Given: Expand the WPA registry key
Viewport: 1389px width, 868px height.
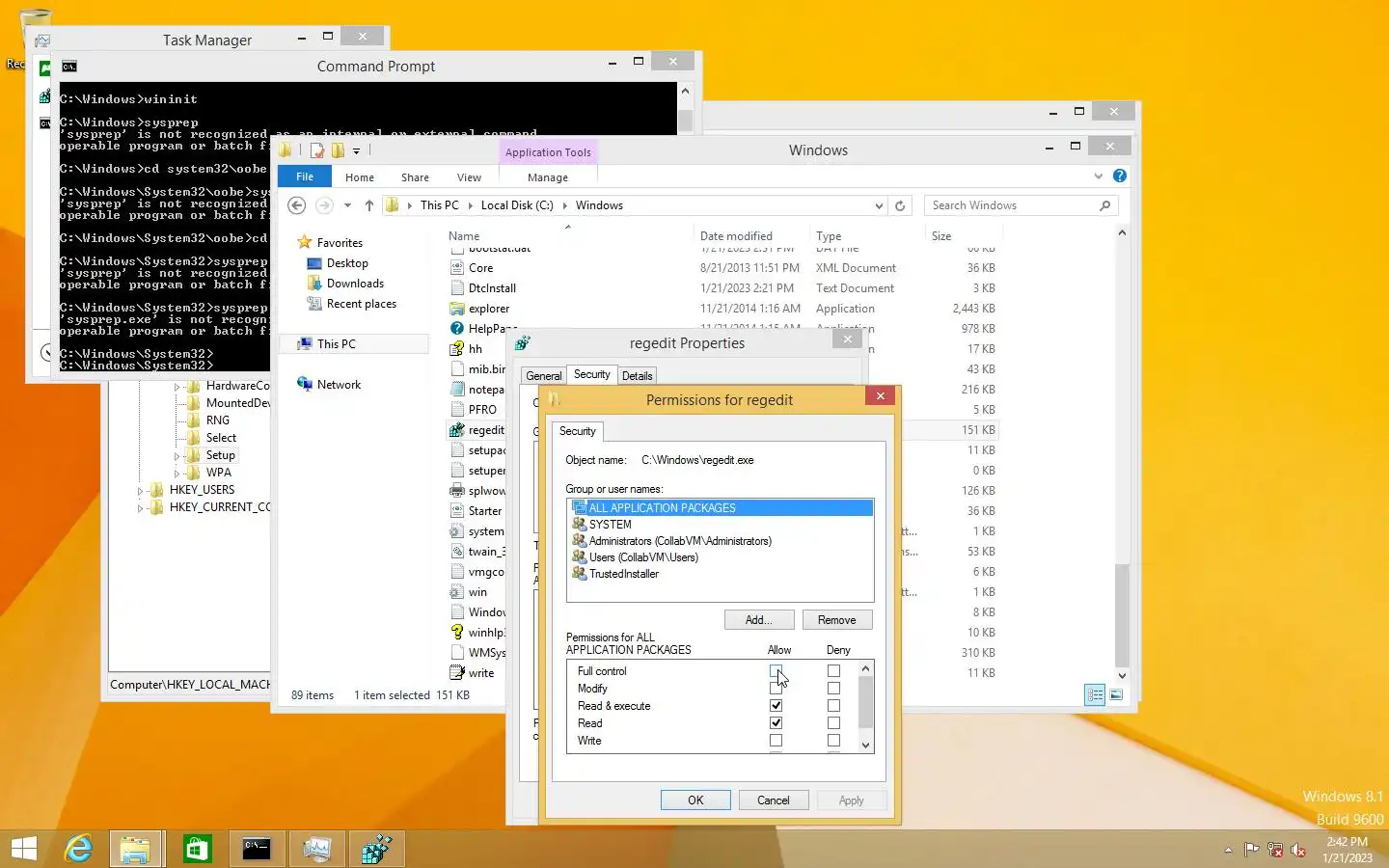Looking at the screenshot, I should click(177, 474).
